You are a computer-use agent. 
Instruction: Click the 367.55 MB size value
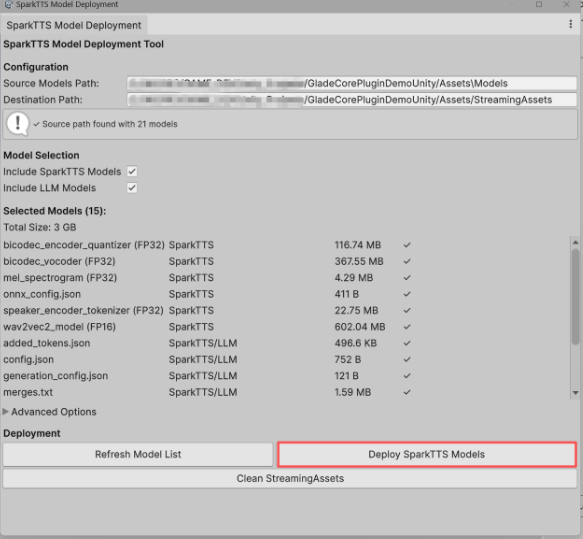359,261
